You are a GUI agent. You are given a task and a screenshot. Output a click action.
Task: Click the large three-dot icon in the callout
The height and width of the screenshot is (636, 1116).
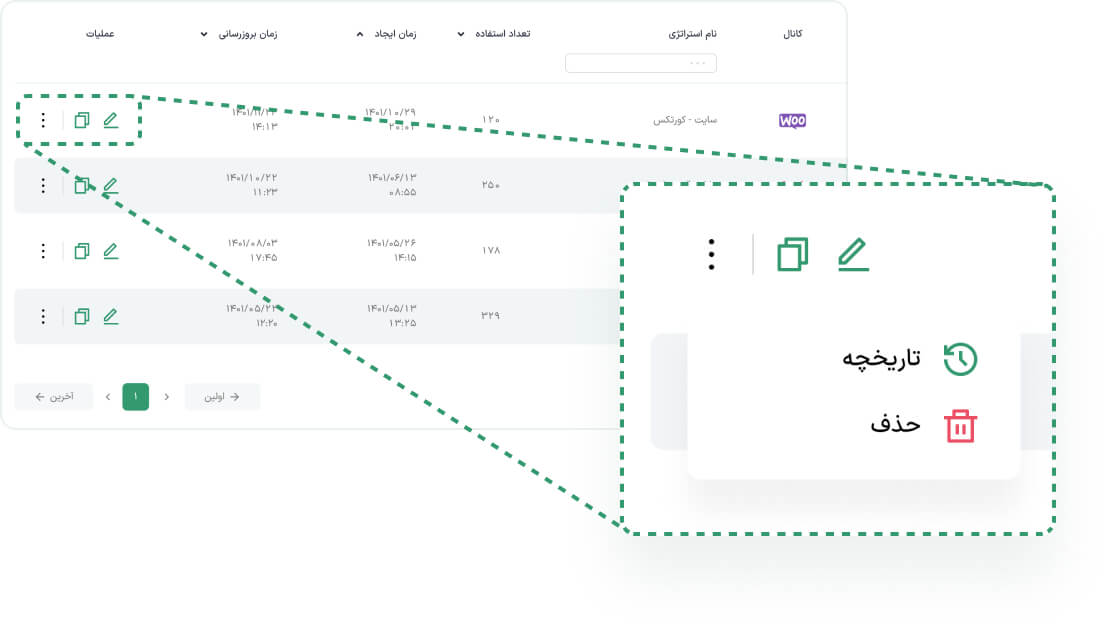[711, 255]
